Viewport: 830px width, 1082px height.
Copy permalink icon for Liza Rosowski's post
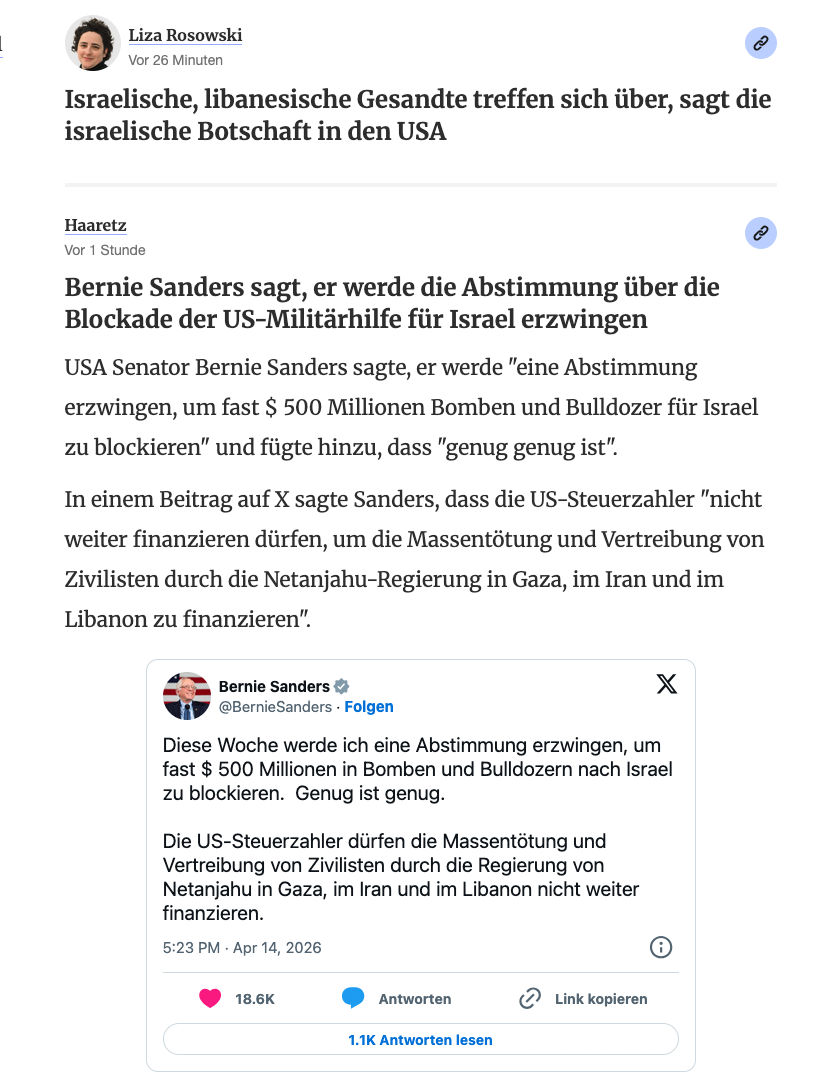[x=761, y=43]
